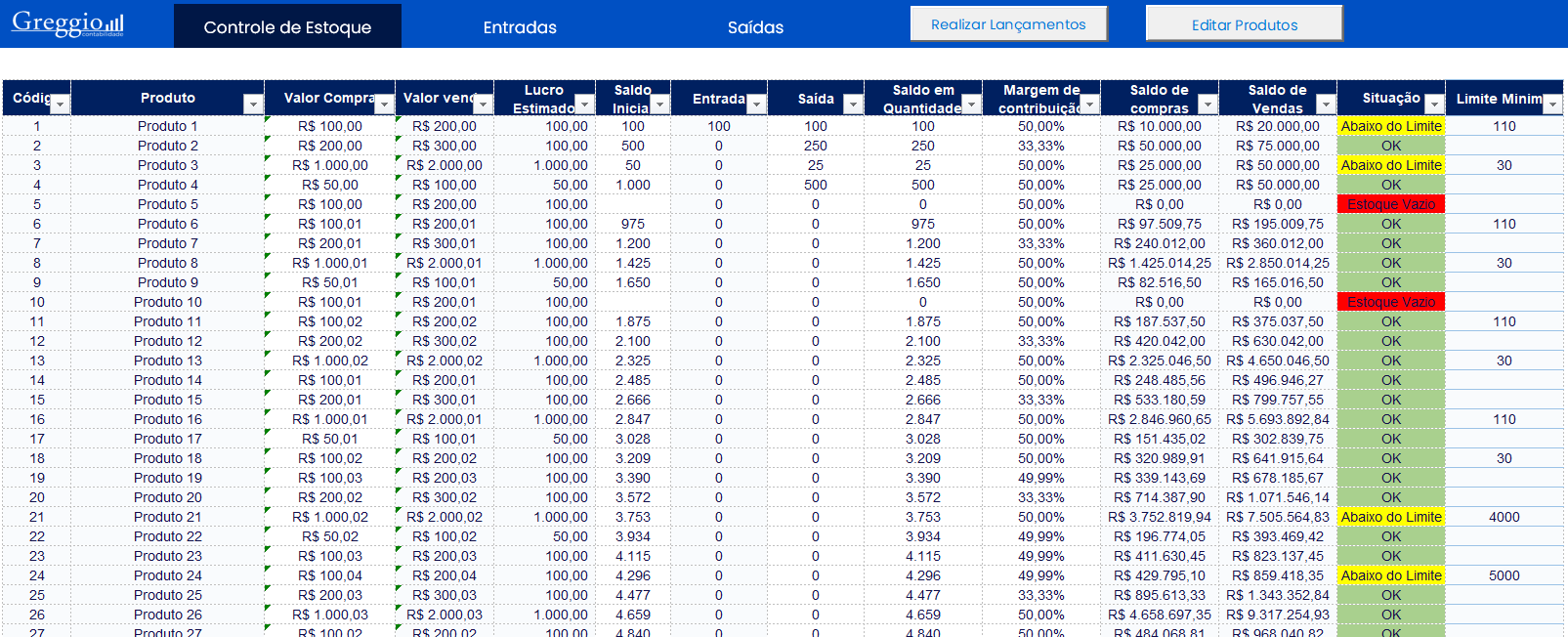Click the Editar Produtos button
Image resolution: width=1568 pixels, height=637 pixels.
(1245, 24)
